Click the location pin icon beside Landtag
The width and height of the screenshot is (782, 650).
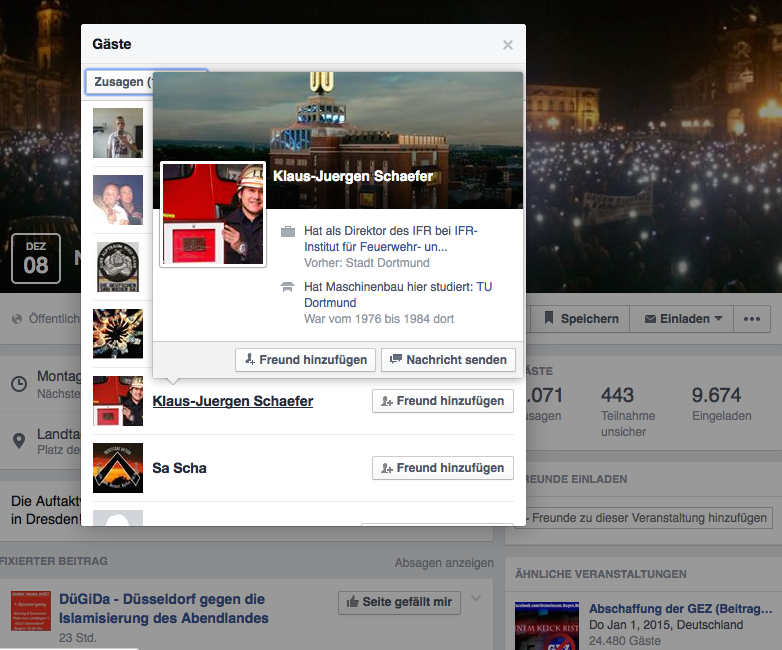point(19,441)
